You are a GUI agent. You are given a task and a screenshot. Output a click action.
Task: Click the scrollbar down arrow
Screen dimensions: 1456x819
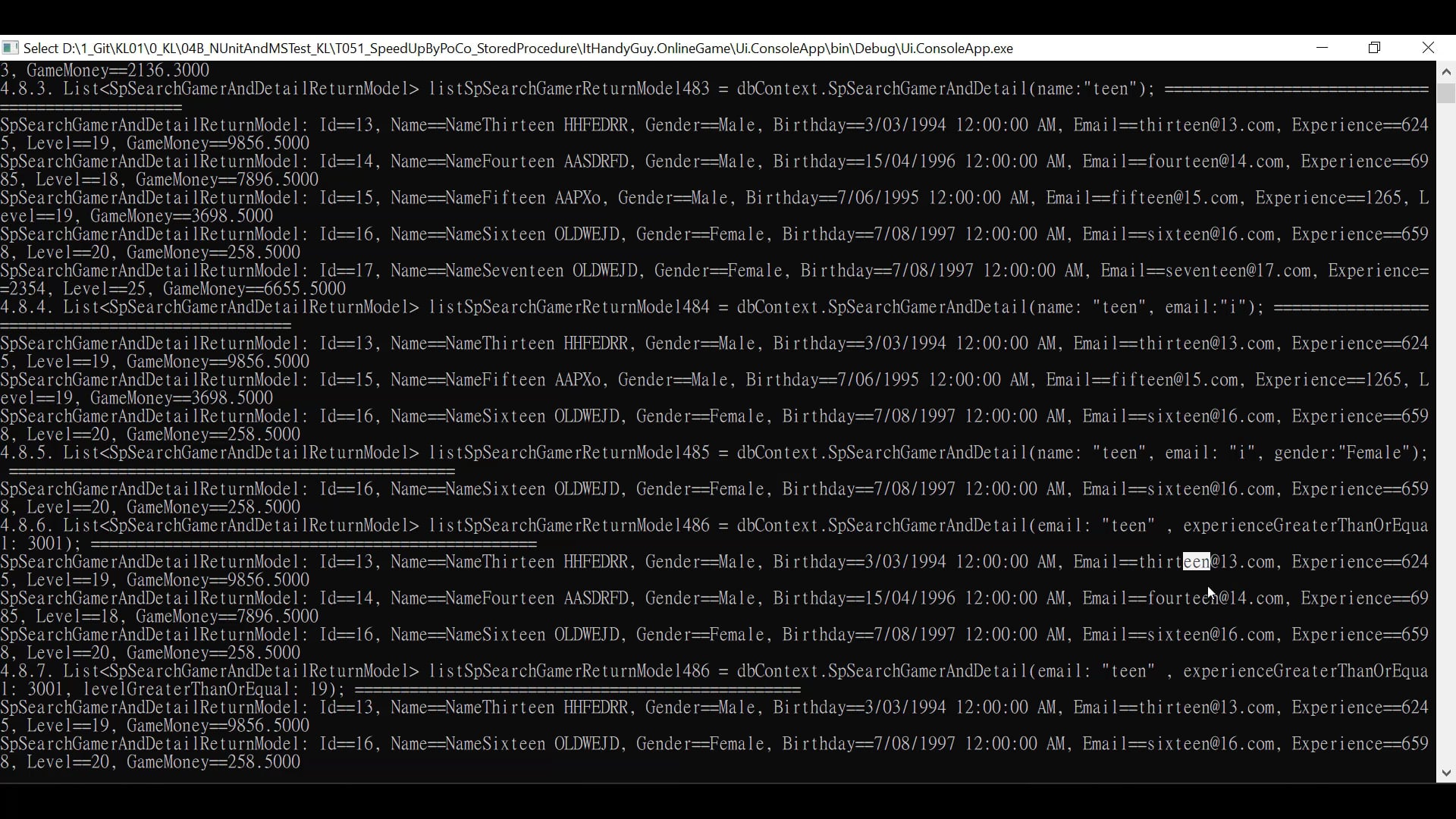1447,773
